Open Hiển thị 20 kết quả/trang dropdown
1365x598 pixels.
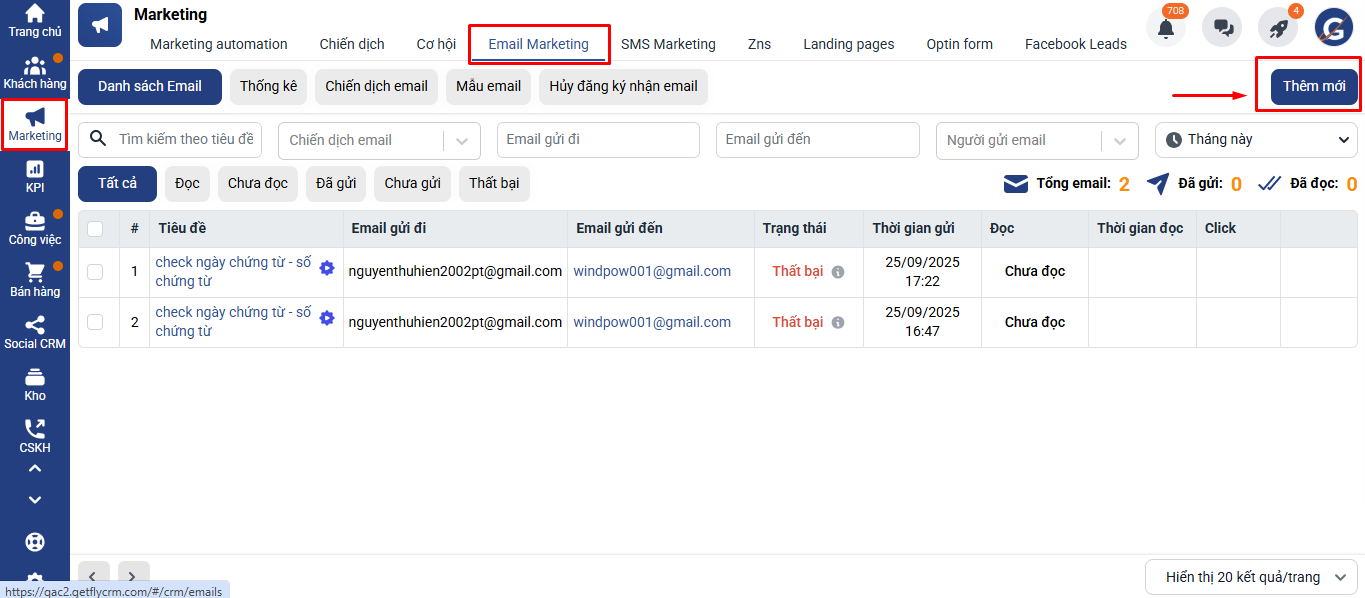(1251, 577)
